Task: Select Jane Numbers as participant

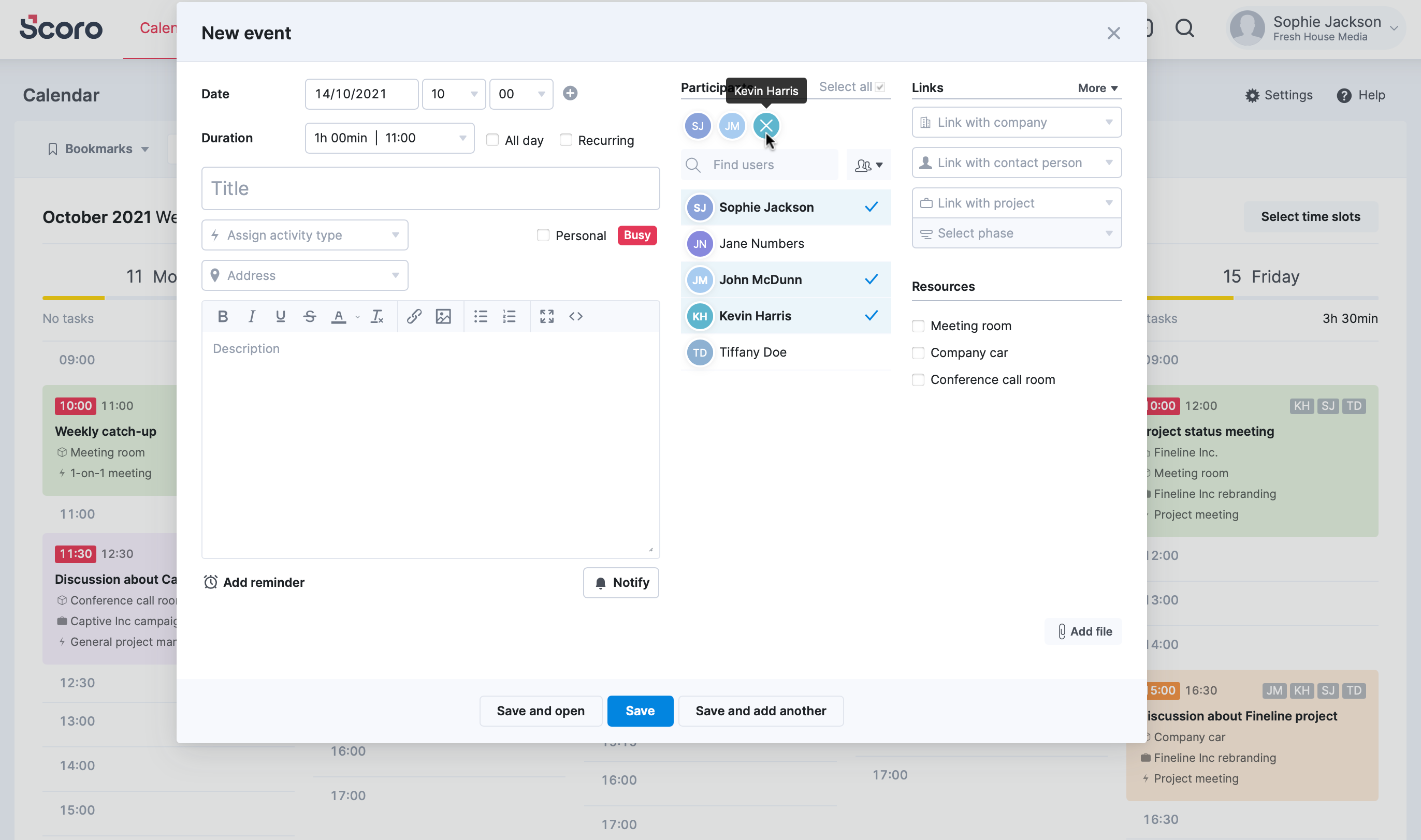Action: pos(786,243)
